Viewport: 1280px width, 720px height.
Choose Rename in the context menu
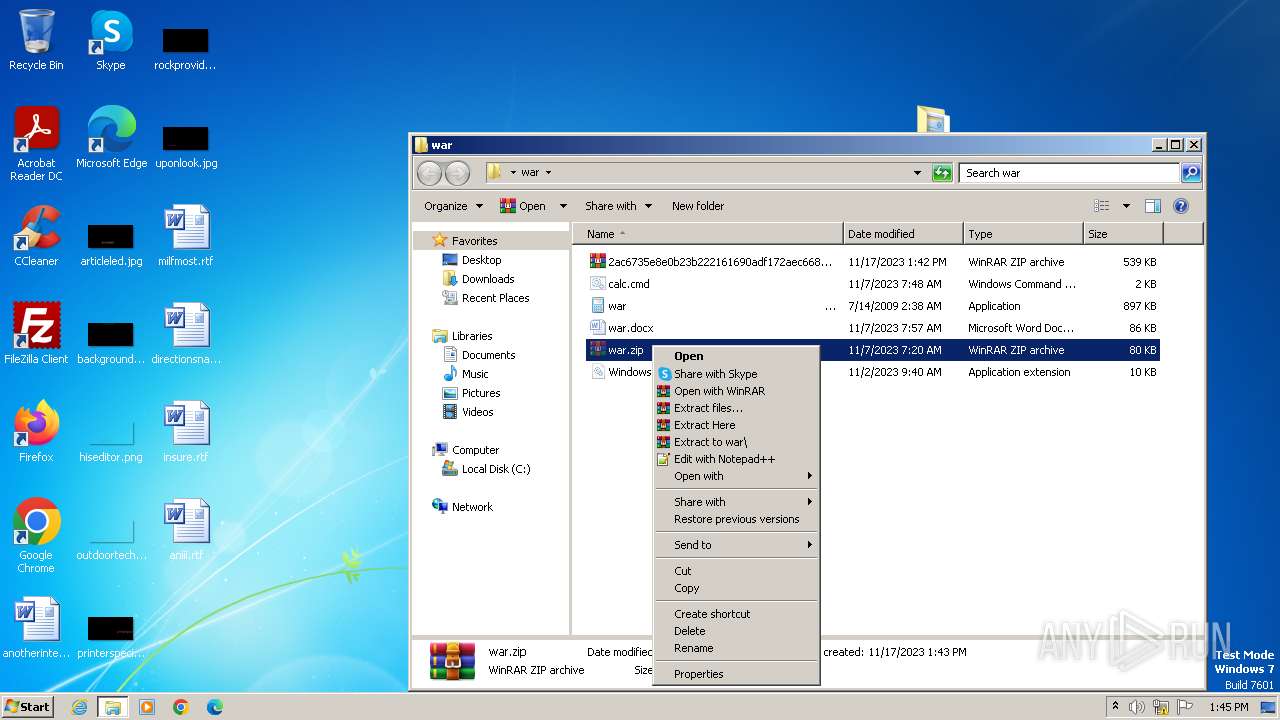pos(736,648)
